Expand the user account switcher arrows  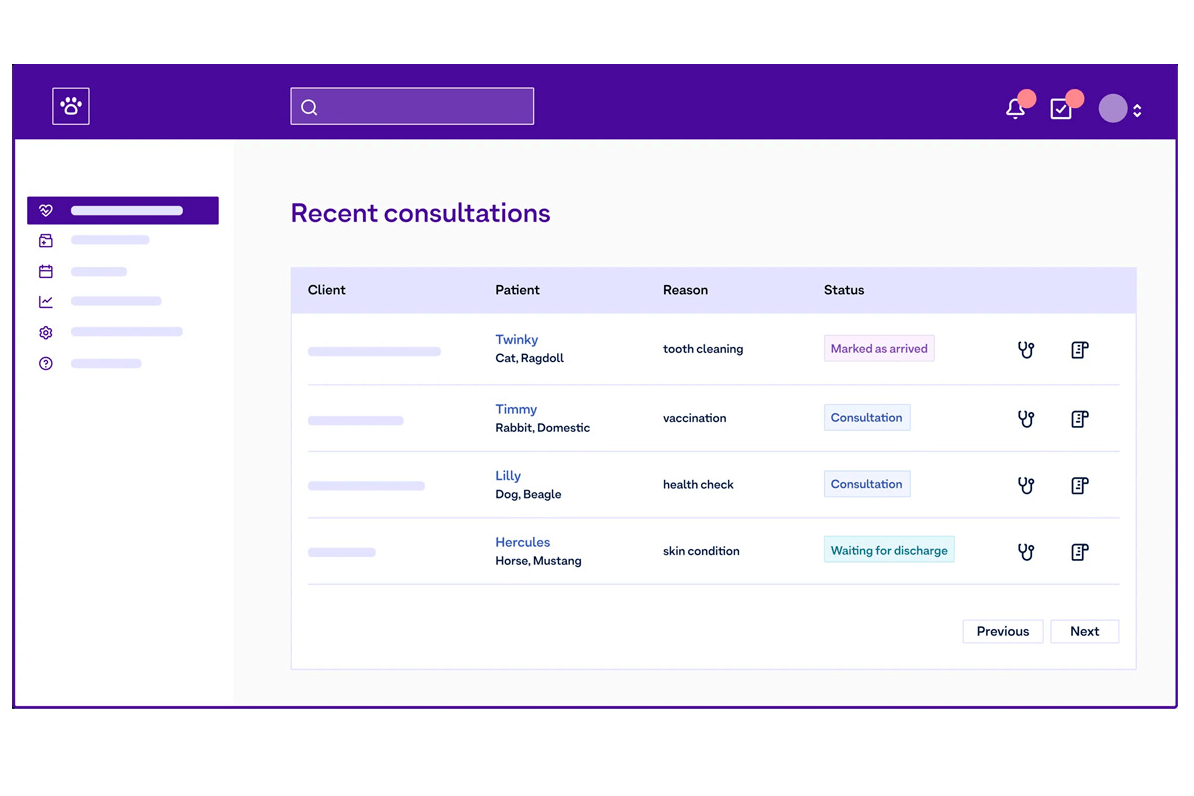(x=1137, y=110)
